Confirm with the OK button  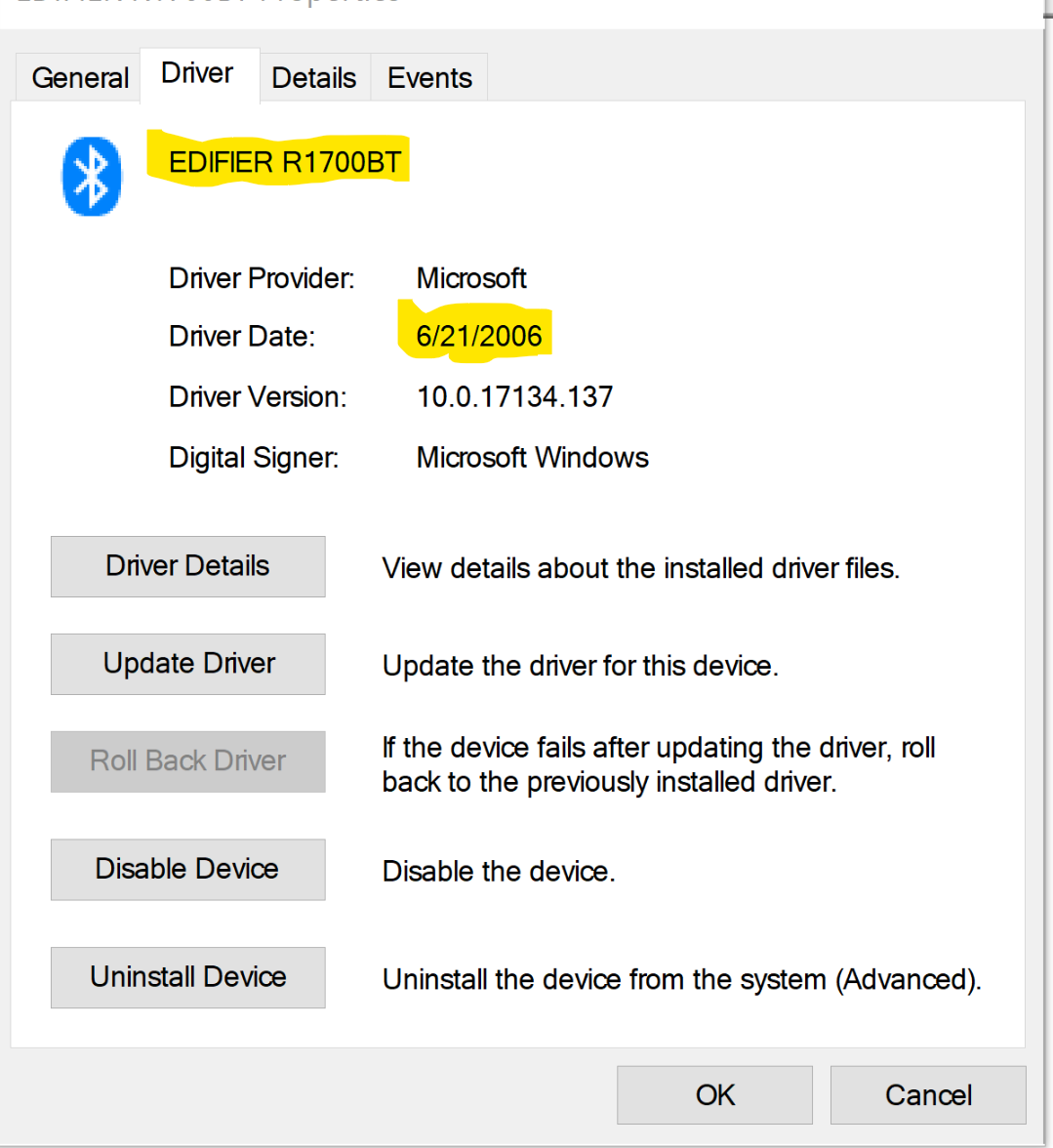coord(715,1095)
